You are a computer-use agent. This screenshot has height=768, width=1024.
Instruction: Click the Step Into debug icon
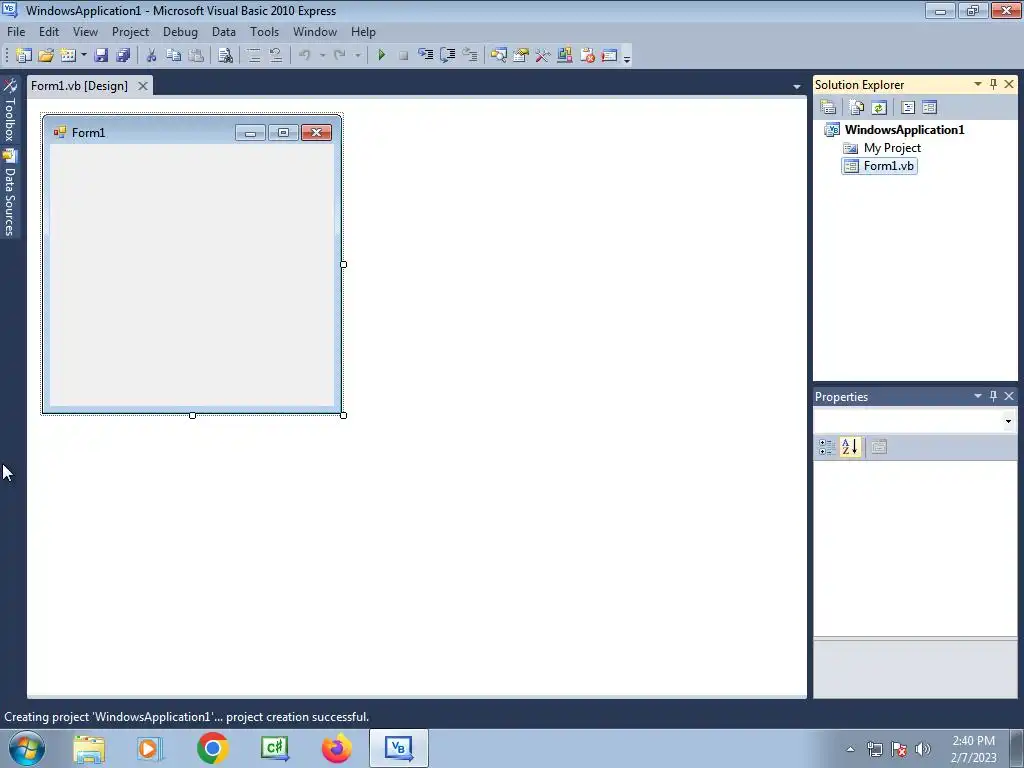tap(426, 56)
